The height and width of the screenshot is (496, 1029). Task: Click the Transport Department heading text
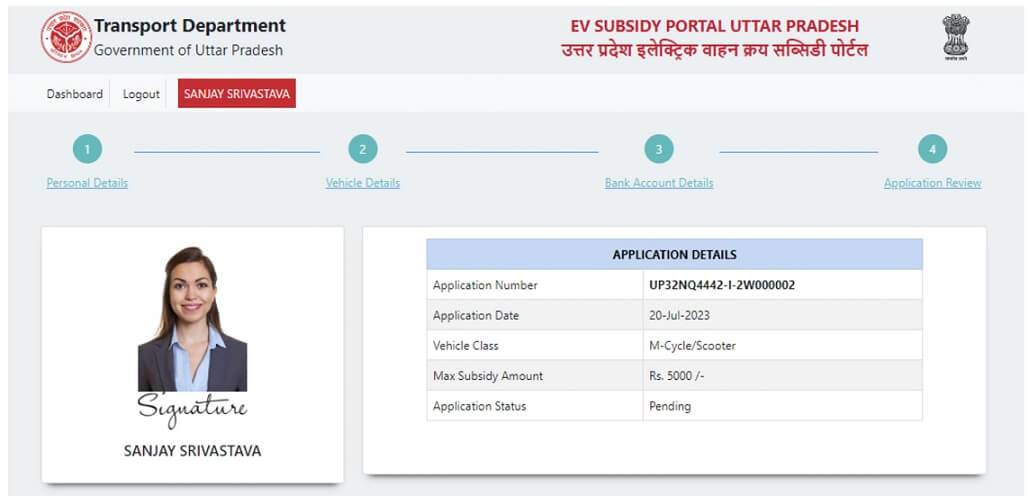[x=190, y=26]
